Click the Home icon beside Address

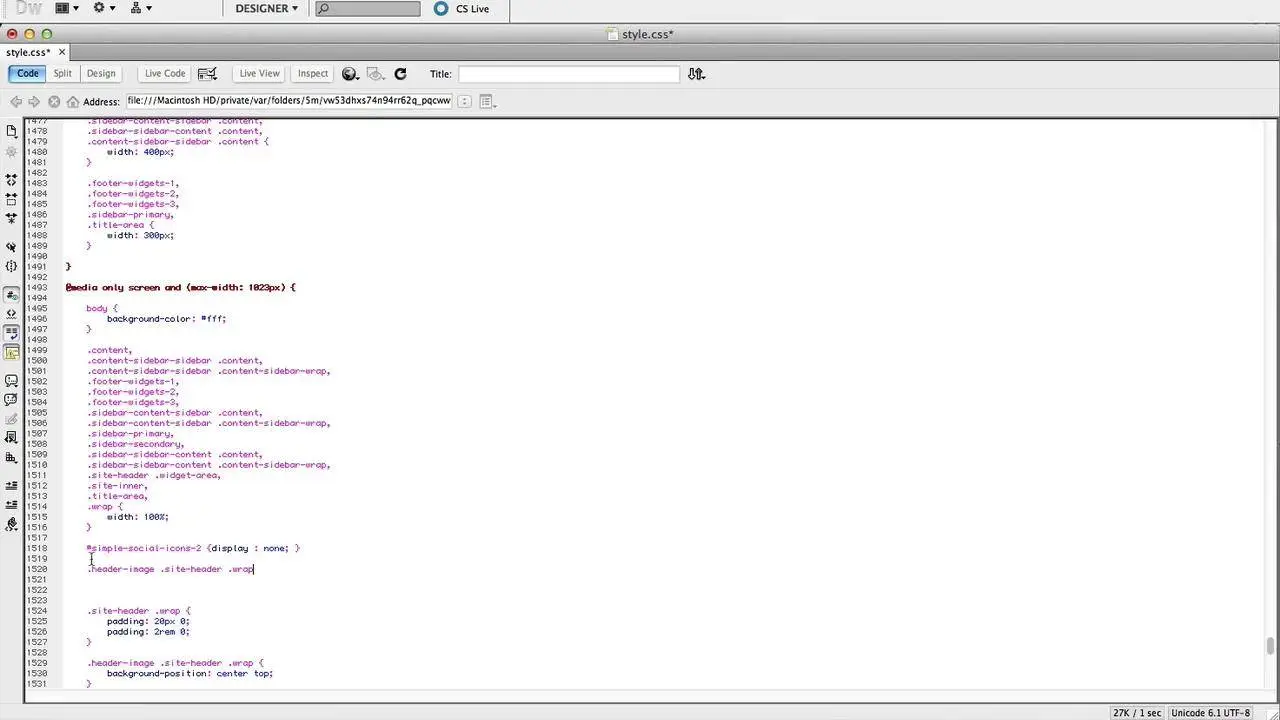click(x=72, y=101)
